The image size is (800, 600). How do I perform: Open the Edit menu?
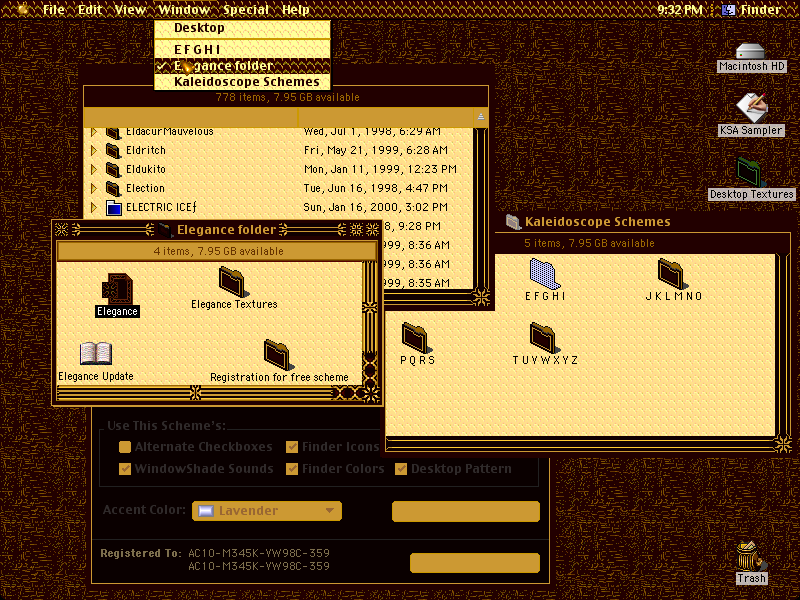tap(90, 10)
